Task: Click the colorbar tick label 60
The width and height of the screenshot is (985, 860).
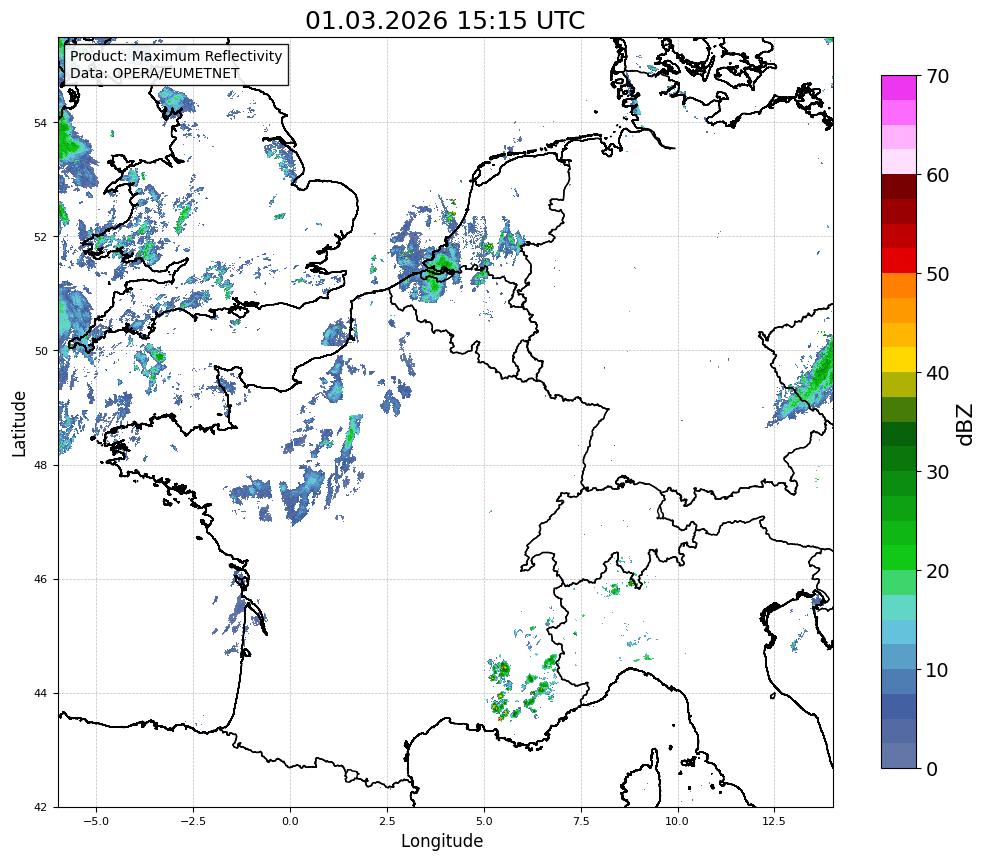Action: pos(937,175)
